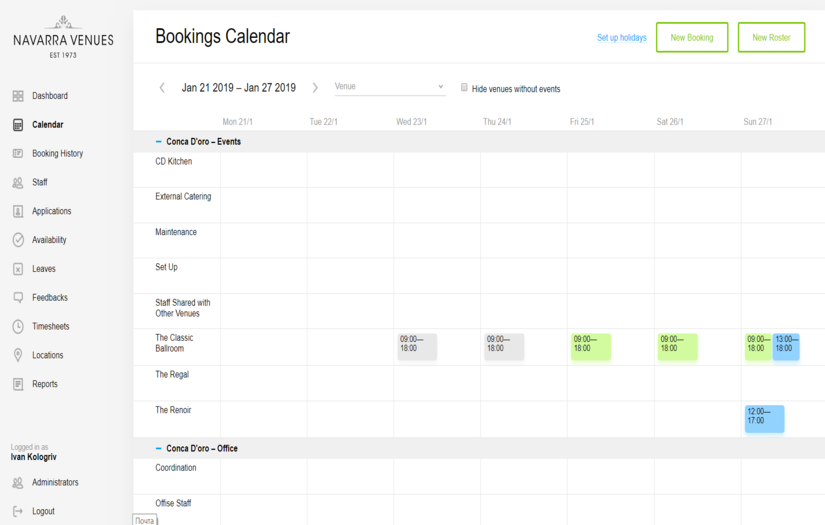Click the External Catering row label
This screenshot has width=825, height=525.
183,196
